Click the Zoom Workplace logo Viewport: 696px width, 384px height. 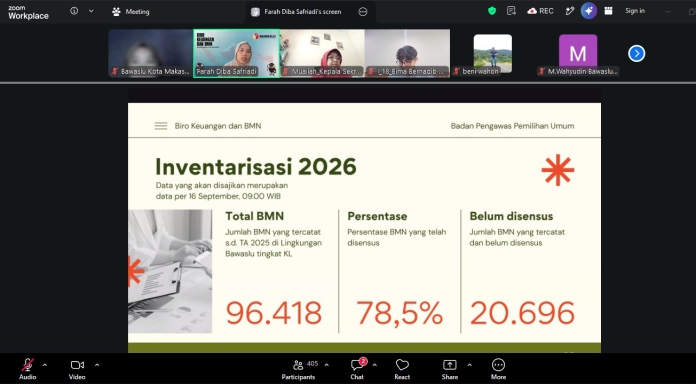28,12
